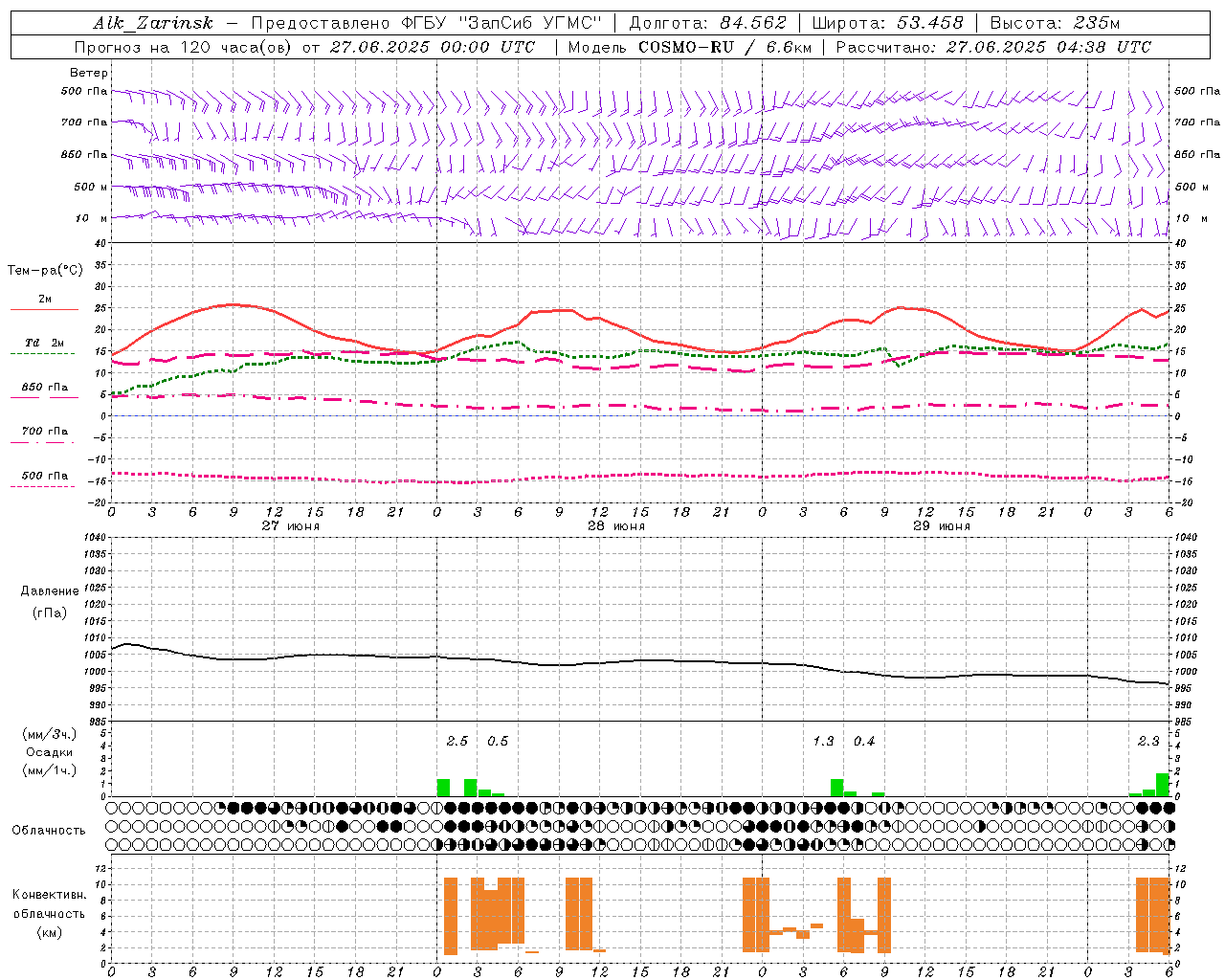Select the Широта: 53.458 value
The image size is (1225, 980).
(887, 23)
